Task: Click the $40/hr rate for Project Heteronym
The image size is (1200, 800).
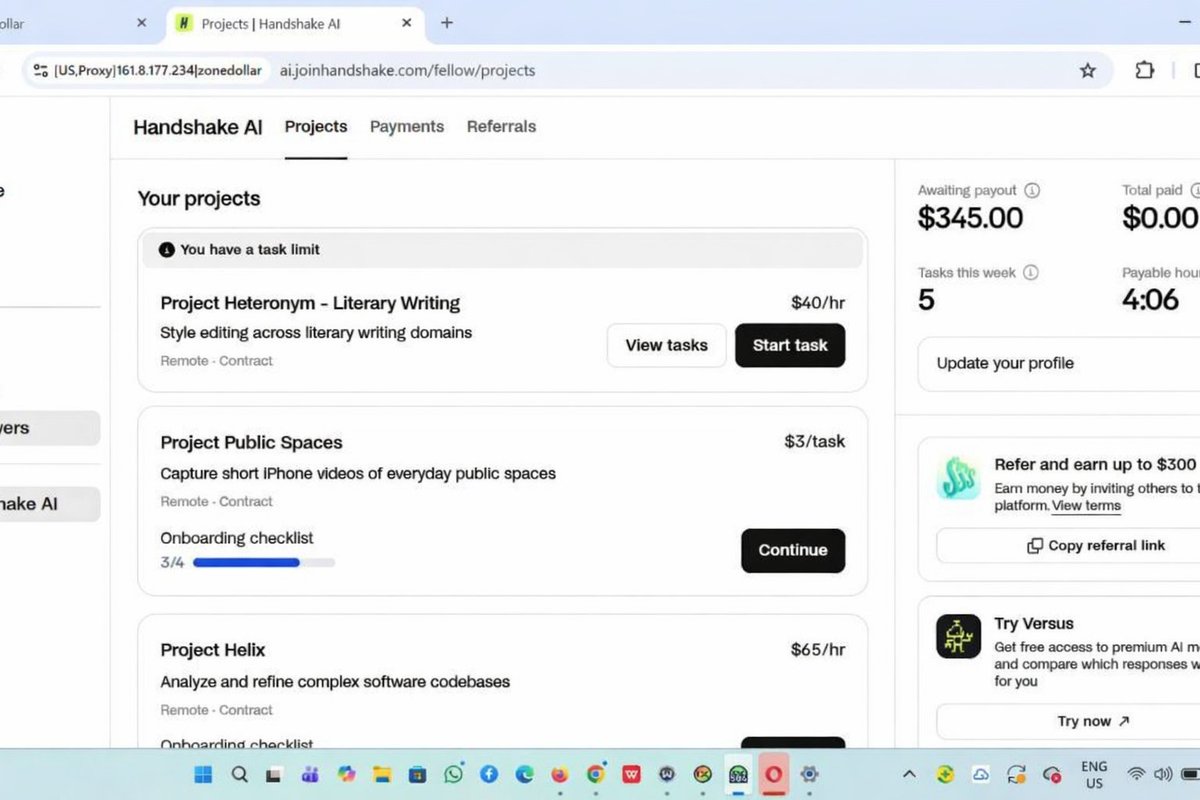Action: click(818, 303)
